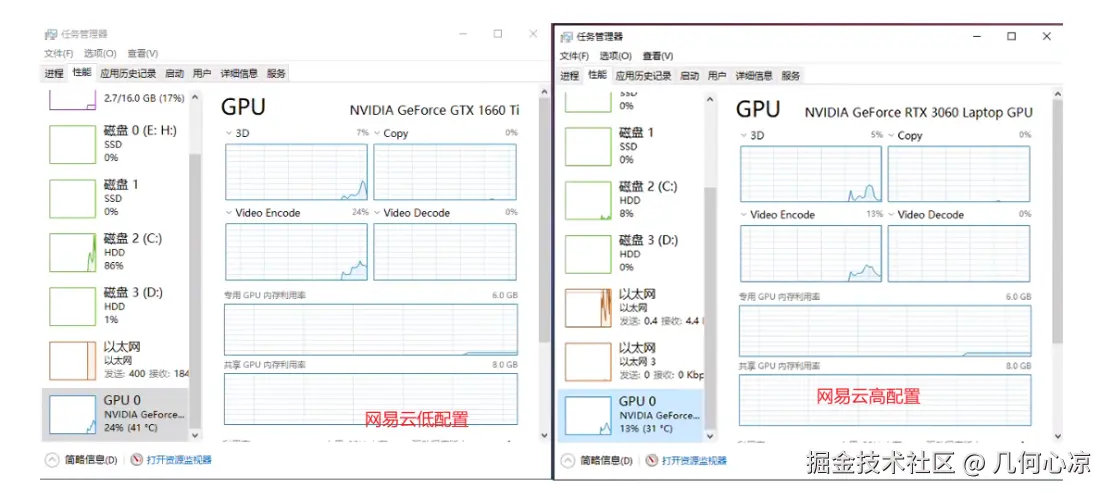Close the right Task Manager window

[1047, 36]
